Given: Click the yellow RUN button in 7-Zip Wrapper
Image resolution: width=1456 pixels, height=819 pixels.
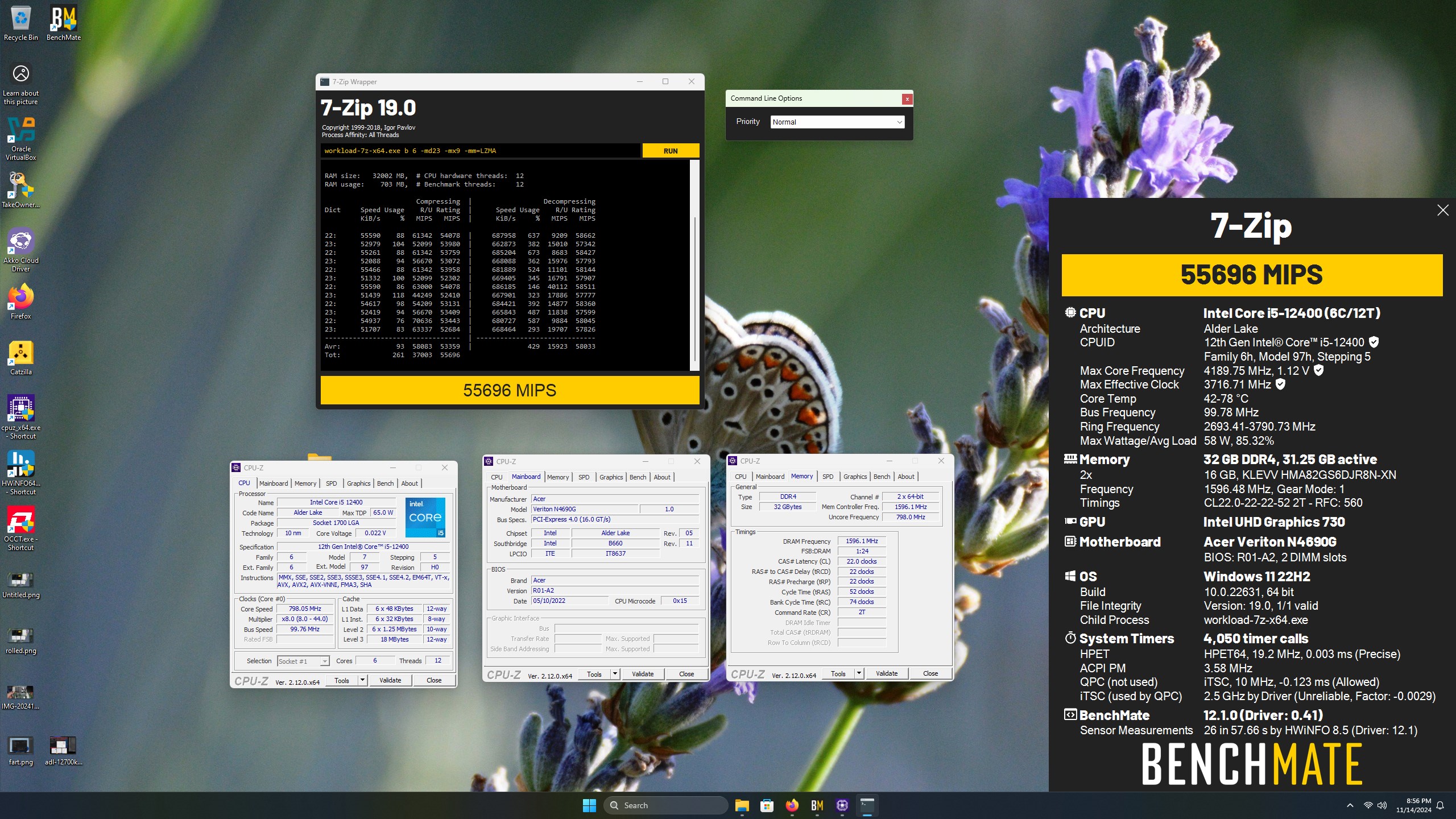Looking at the screenshot, I should [671, 151].
